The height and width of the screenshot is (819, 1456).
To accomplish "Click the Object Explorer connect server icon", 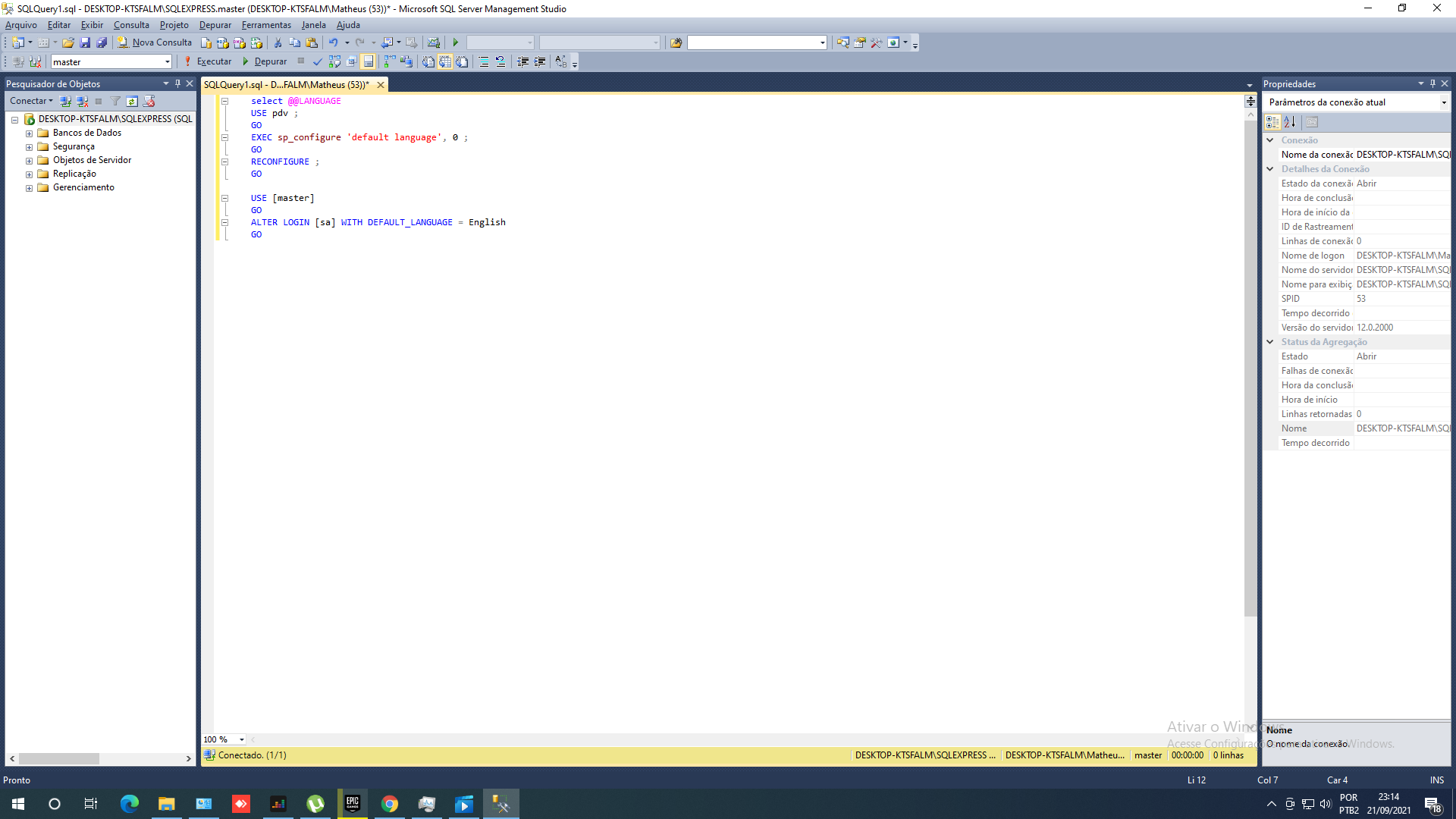I will (66, 101).
